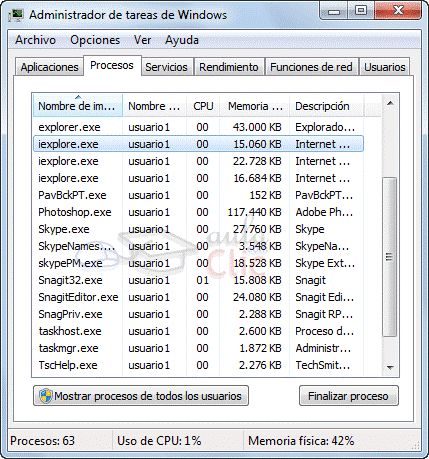
Task: Sort processes by the CPU column
Action: point(203,106)
